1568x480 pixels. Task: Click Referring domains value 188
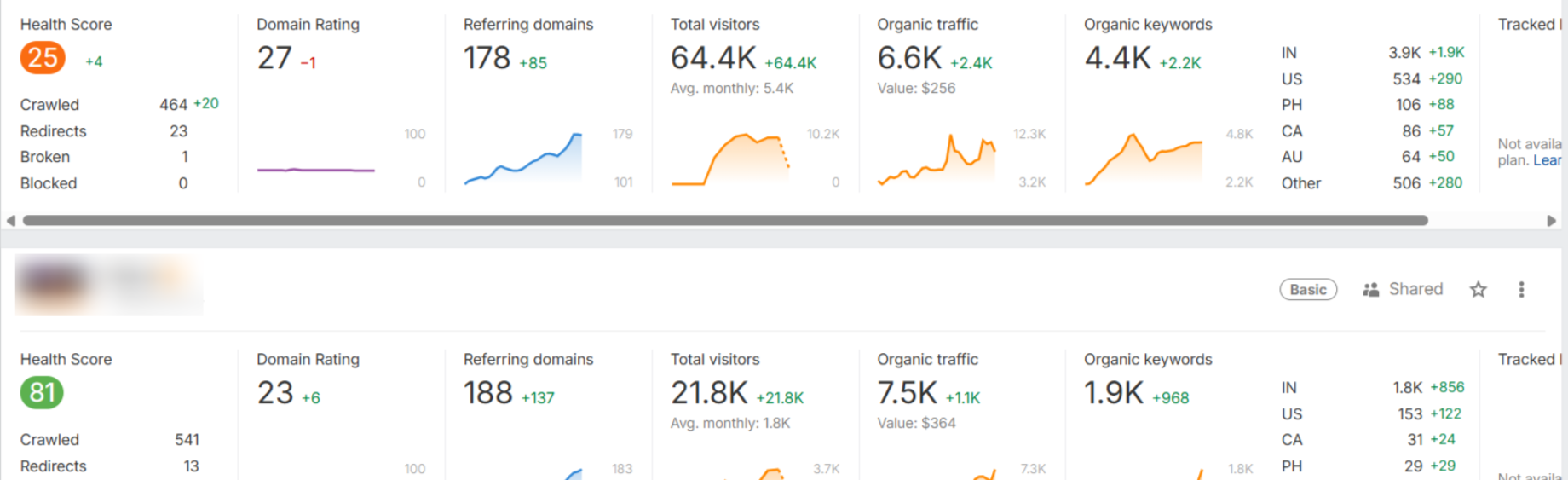click(487, 393)
